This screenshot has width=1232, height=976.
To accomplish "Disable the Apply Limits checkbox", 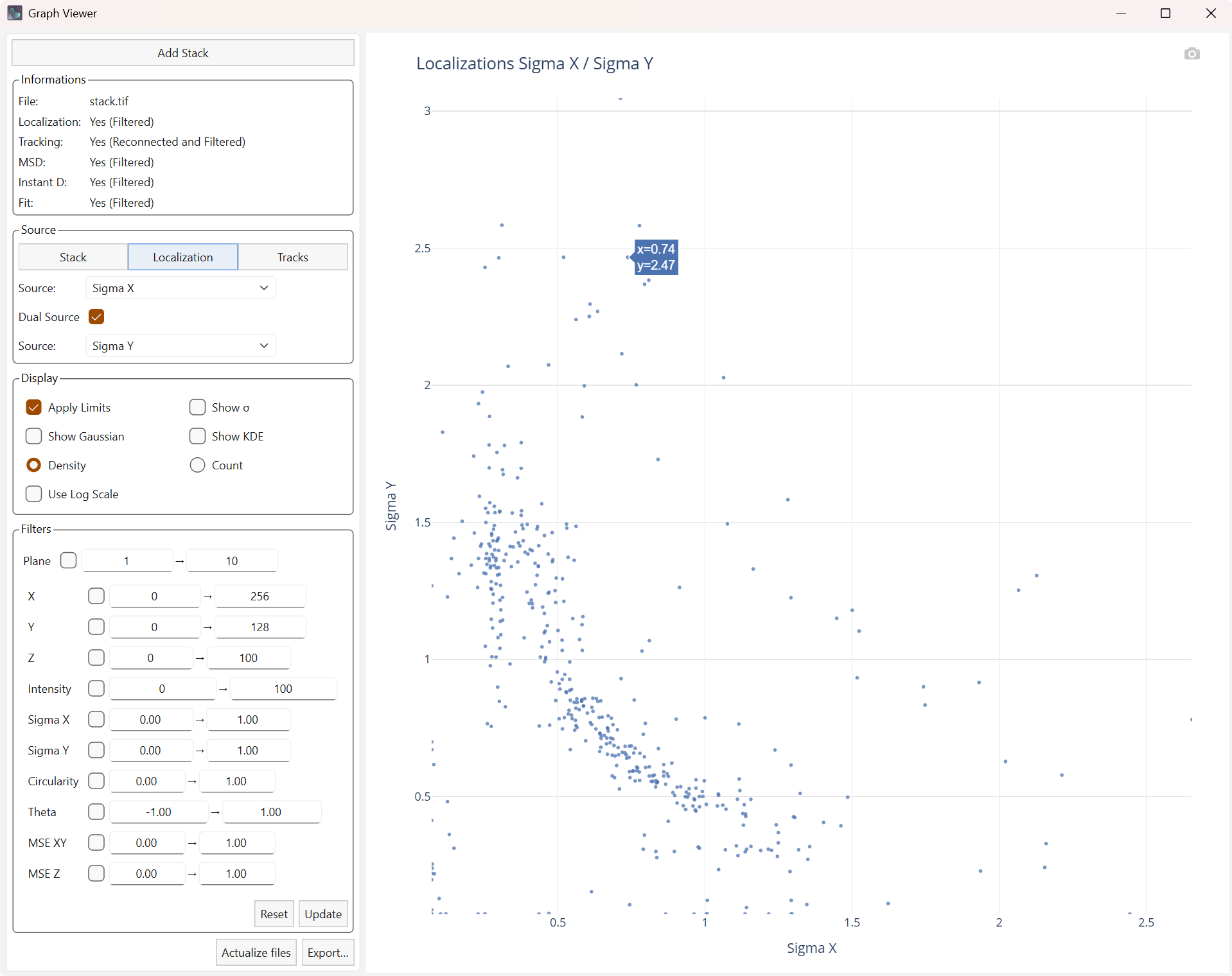I will 34,408.
